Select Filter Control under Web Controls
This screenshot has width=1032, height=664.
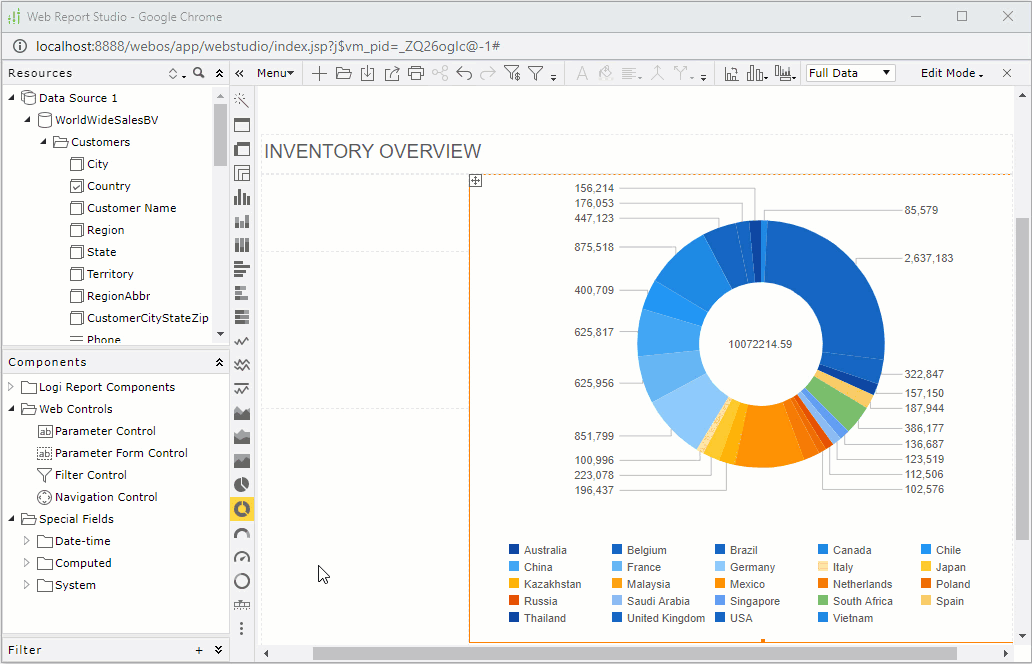pyautogui.click(x=90, y=475)
